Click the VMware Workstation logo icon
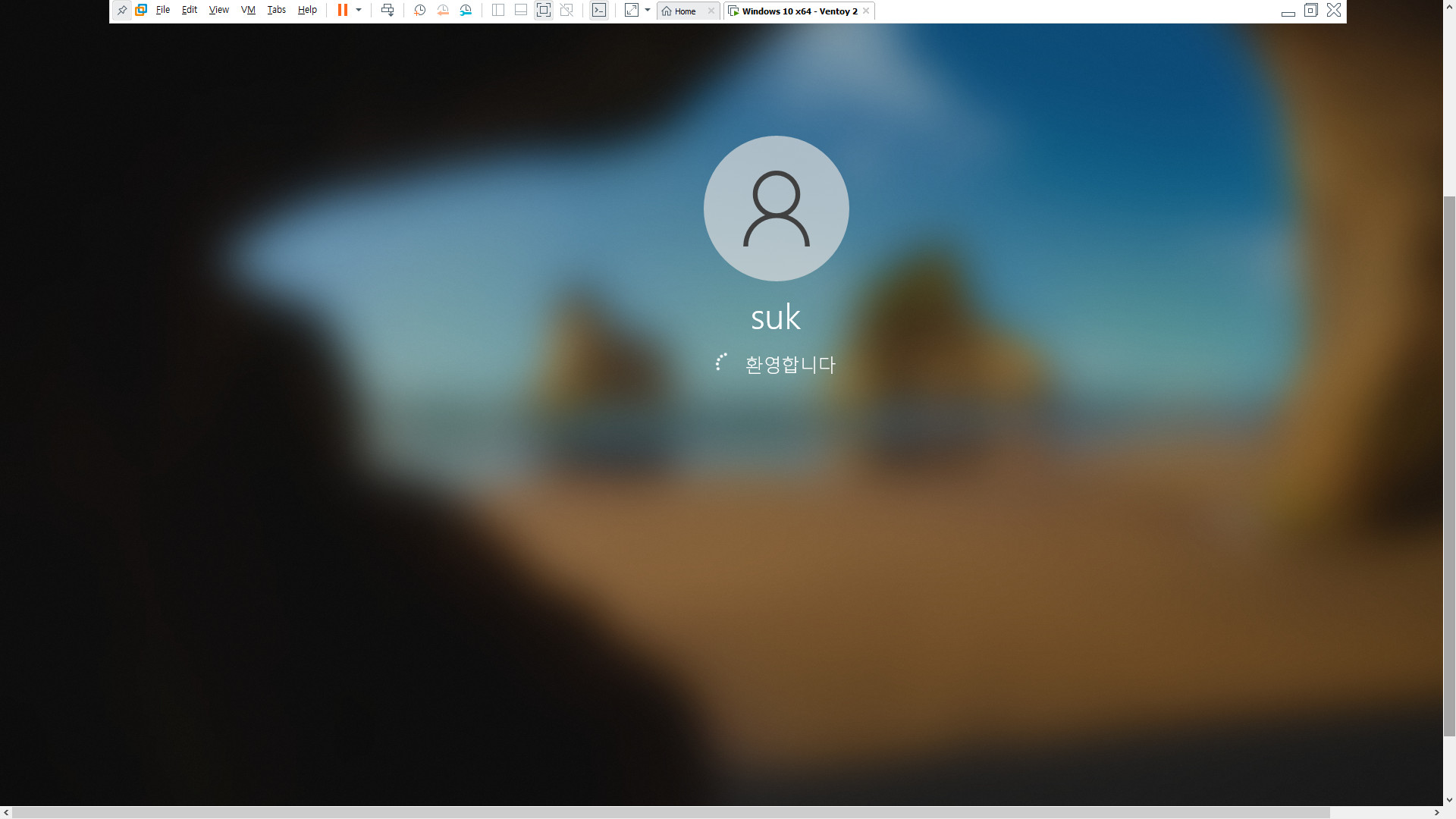 pos(141,11)
